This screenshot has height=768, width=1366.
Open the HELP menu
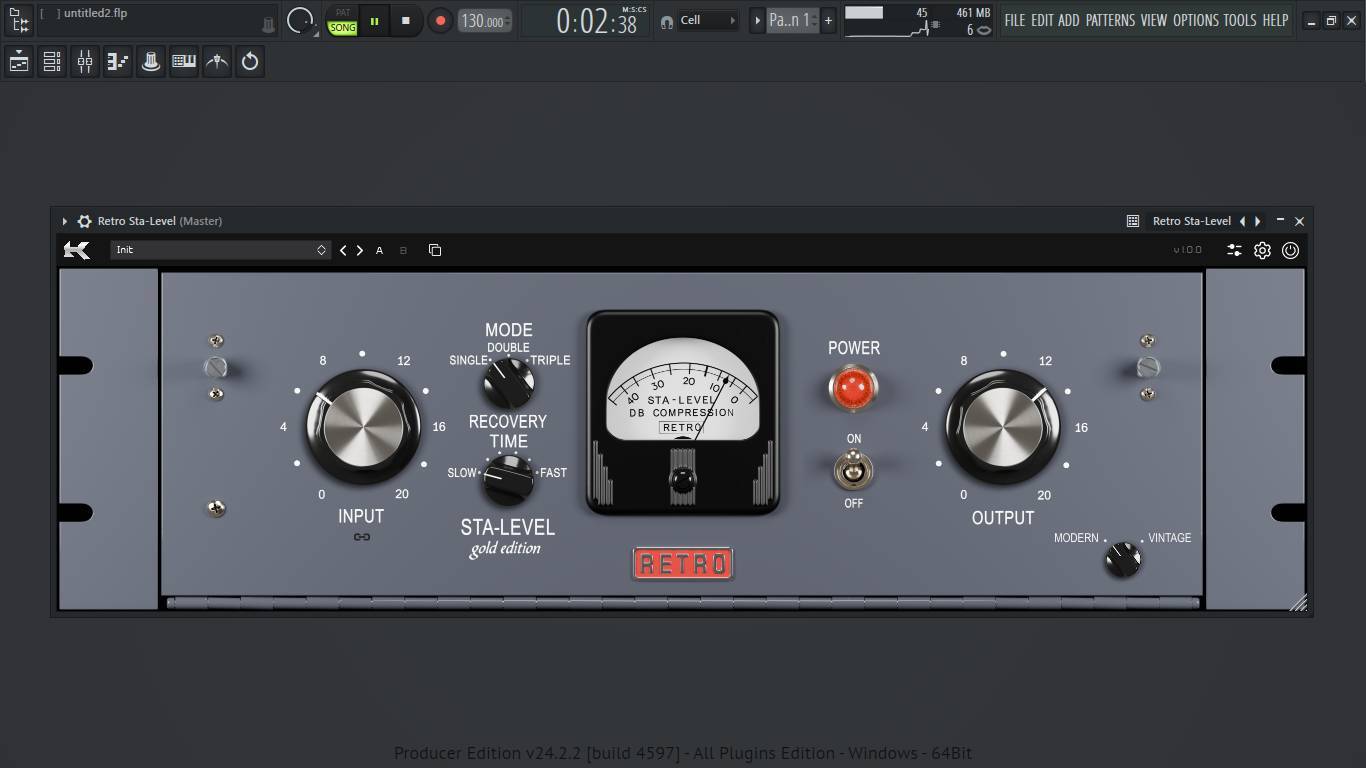click(1275, 20)
